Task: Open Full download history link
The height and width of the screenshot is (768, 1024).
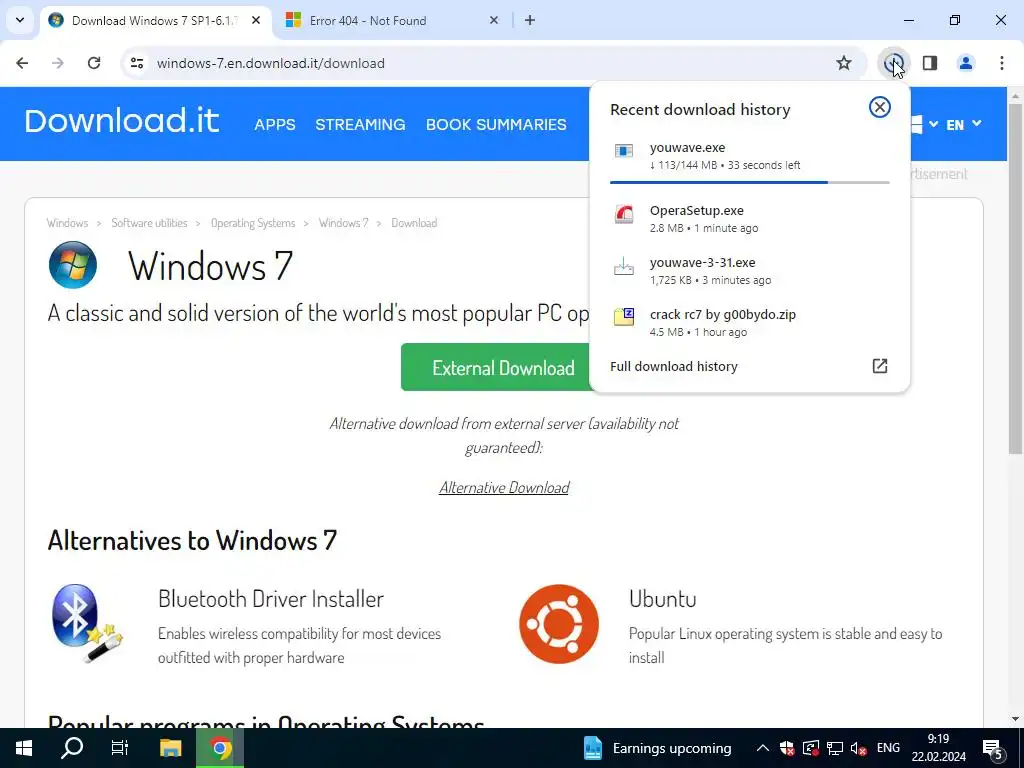Action: click(x=673, y=366)
